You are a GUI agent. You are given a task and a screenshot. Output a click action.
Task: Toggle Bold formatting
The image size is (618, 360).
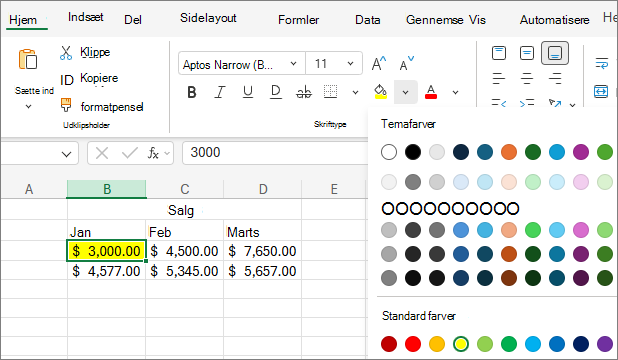click(x=192, y=92)
